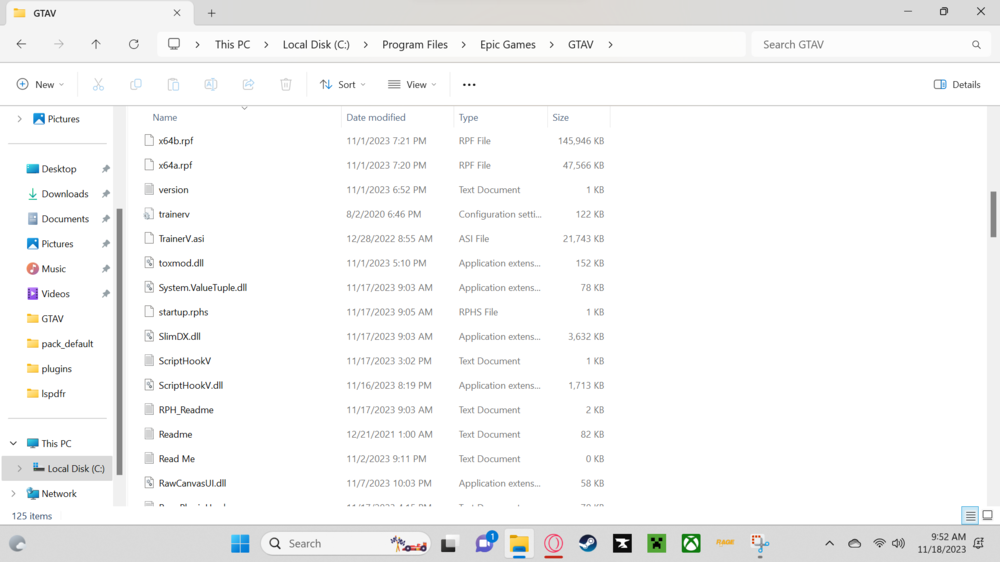Go back to the previous folder
Image resolution: width=1000 pixels, height=562 pixels.
tap(21, 44)
